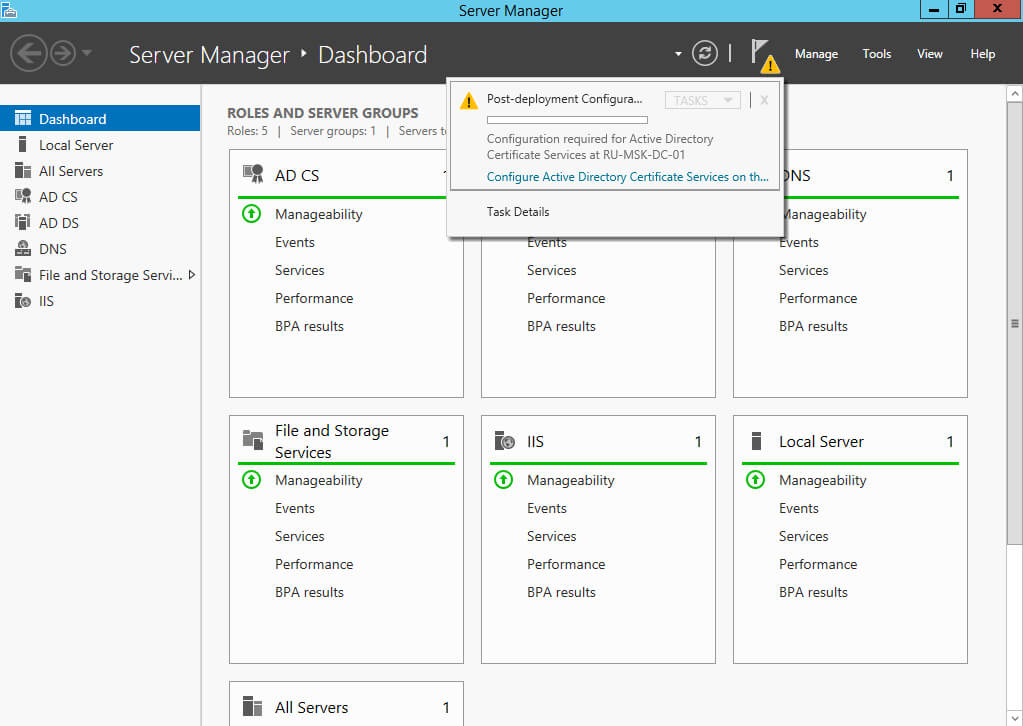Click the DNS icon in sidebar
1023x726 pixels.
tap(23, 249)
